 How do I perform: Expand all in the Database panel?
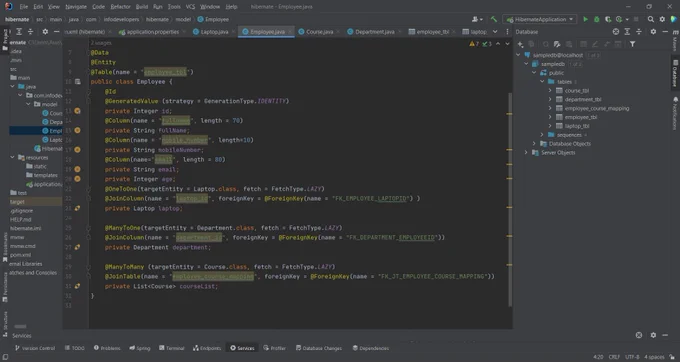coord(627,32)
